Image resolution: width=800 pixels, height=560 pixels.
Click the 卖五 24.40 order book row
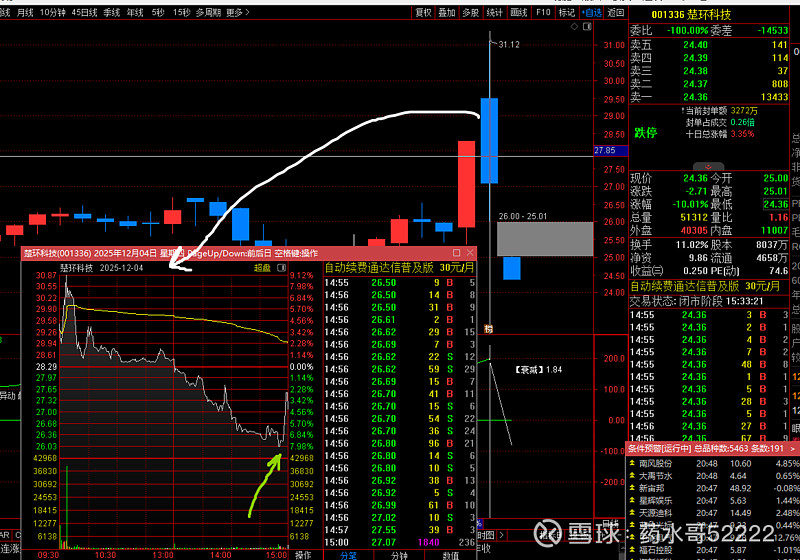coord(709,45)
